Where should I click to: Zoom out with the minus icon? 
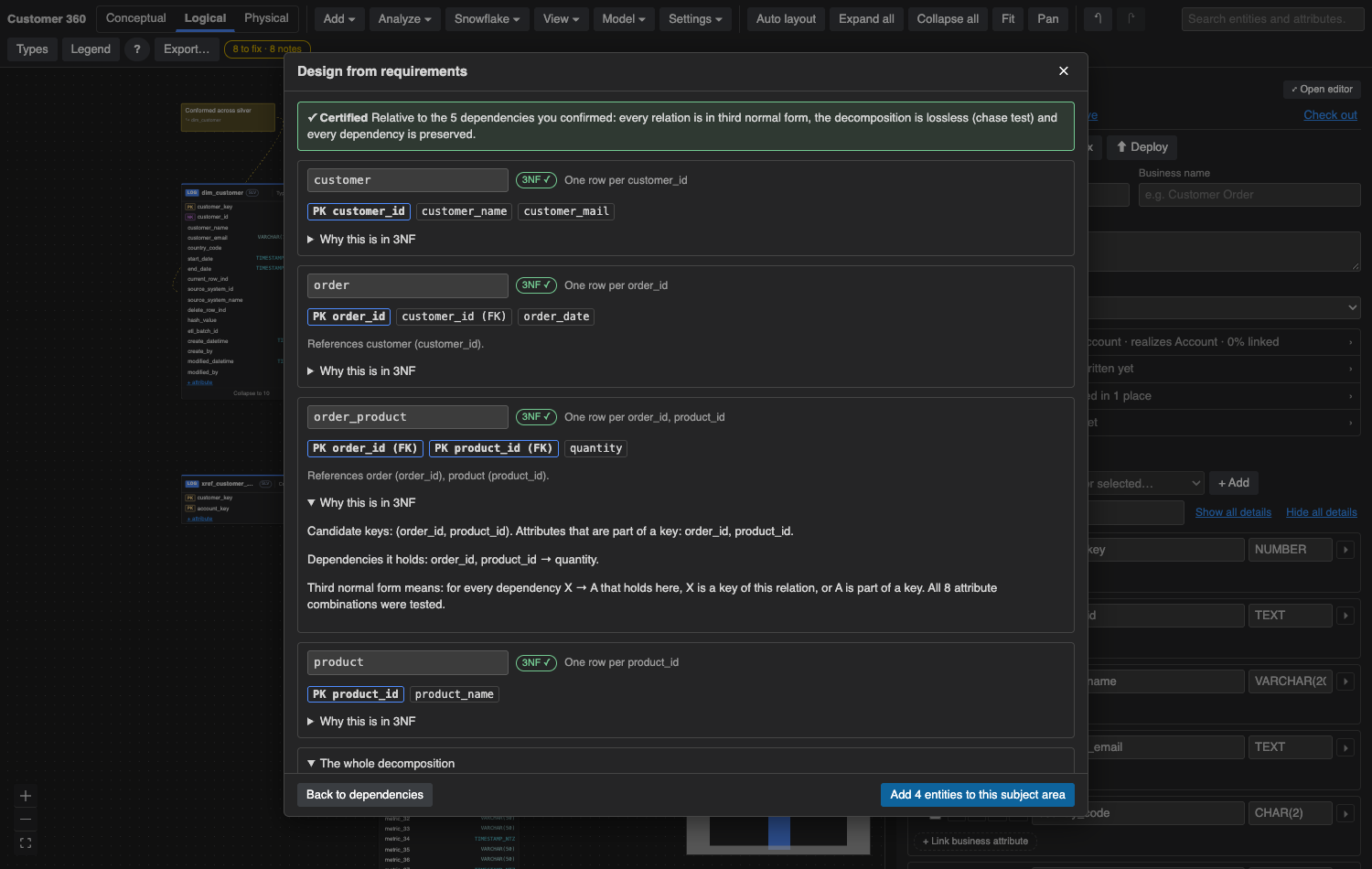click(26, 820)
